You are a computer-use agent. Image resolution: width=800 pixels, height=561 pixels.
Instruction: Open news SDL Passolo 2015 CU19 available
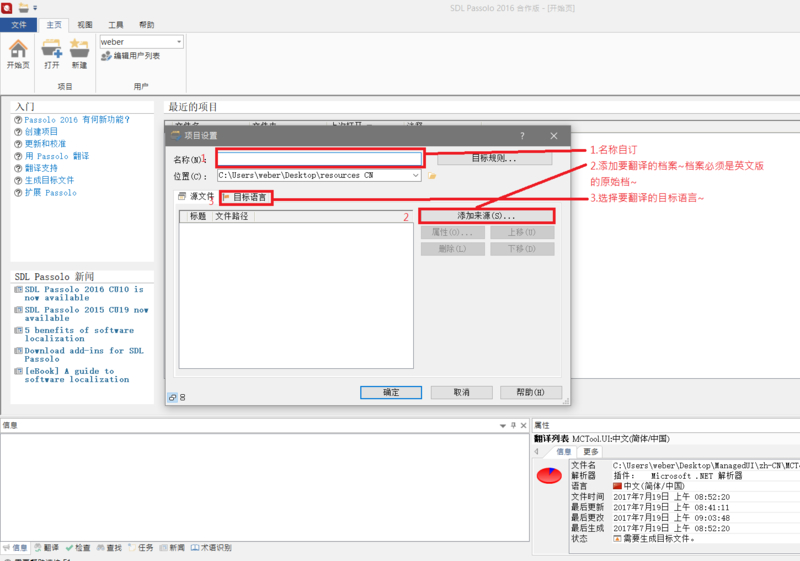(86, 314)
